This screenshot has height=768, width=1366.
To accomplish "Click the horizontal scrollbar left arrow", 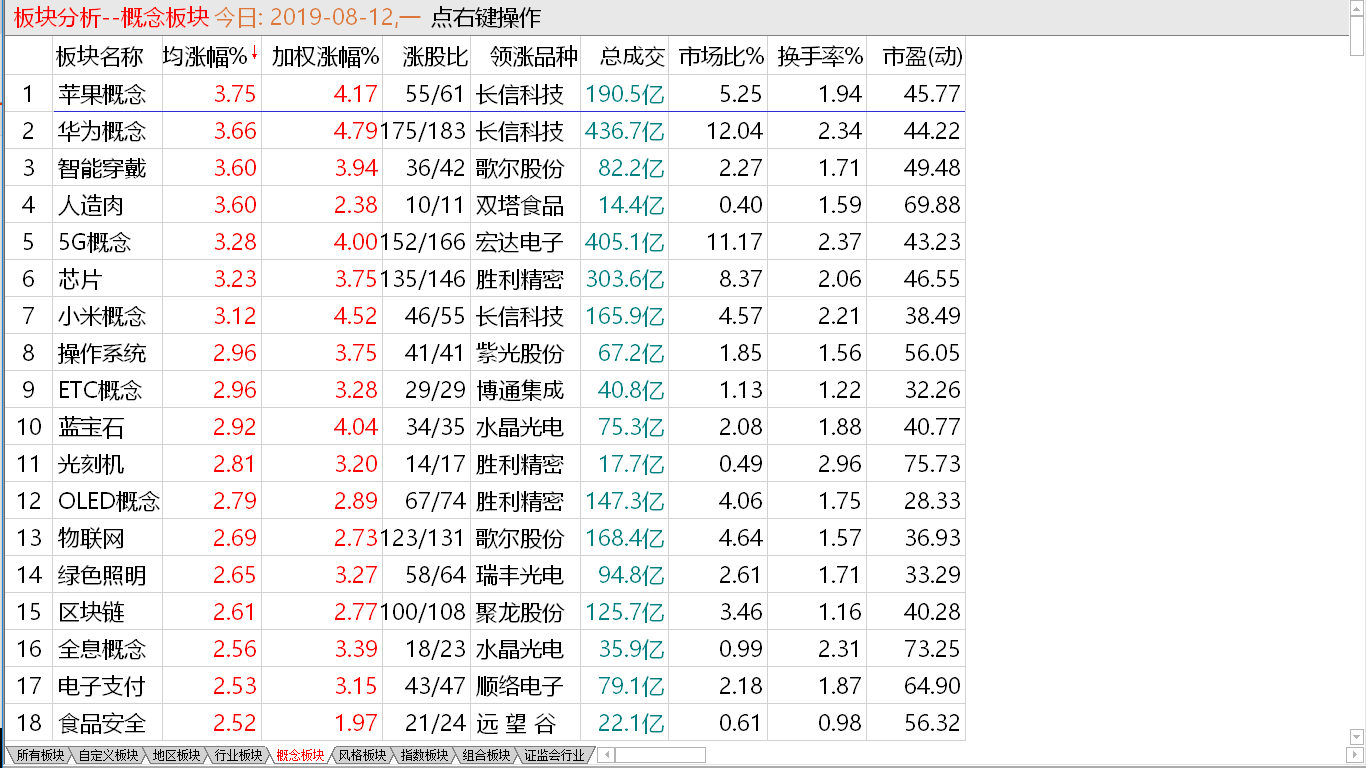I will click(605, 756).
